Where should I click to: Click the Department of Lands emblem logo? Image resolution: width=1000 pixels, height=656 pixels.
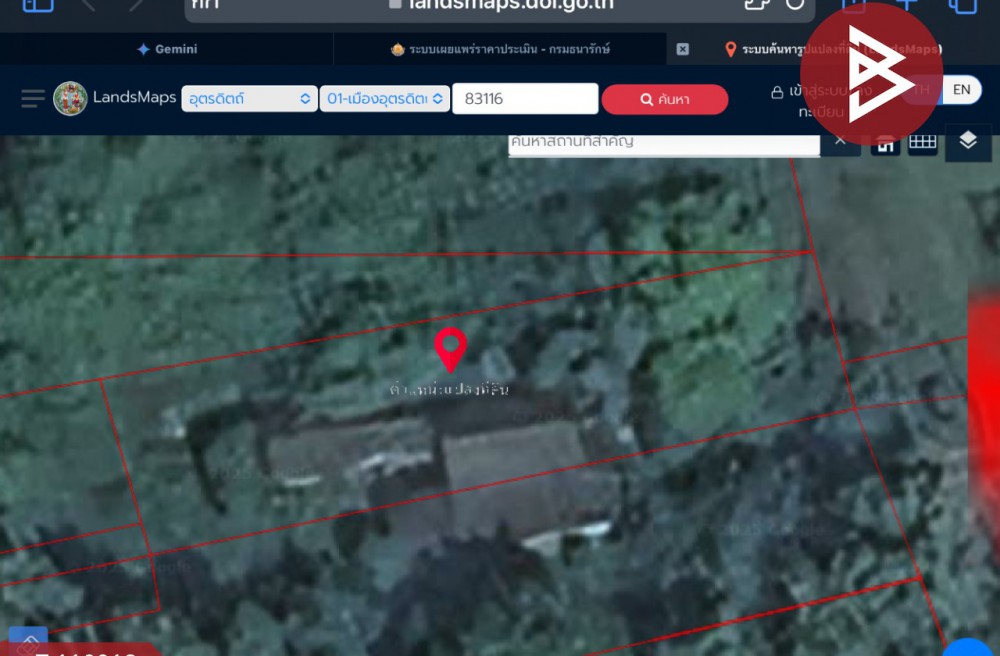point(70,99)
